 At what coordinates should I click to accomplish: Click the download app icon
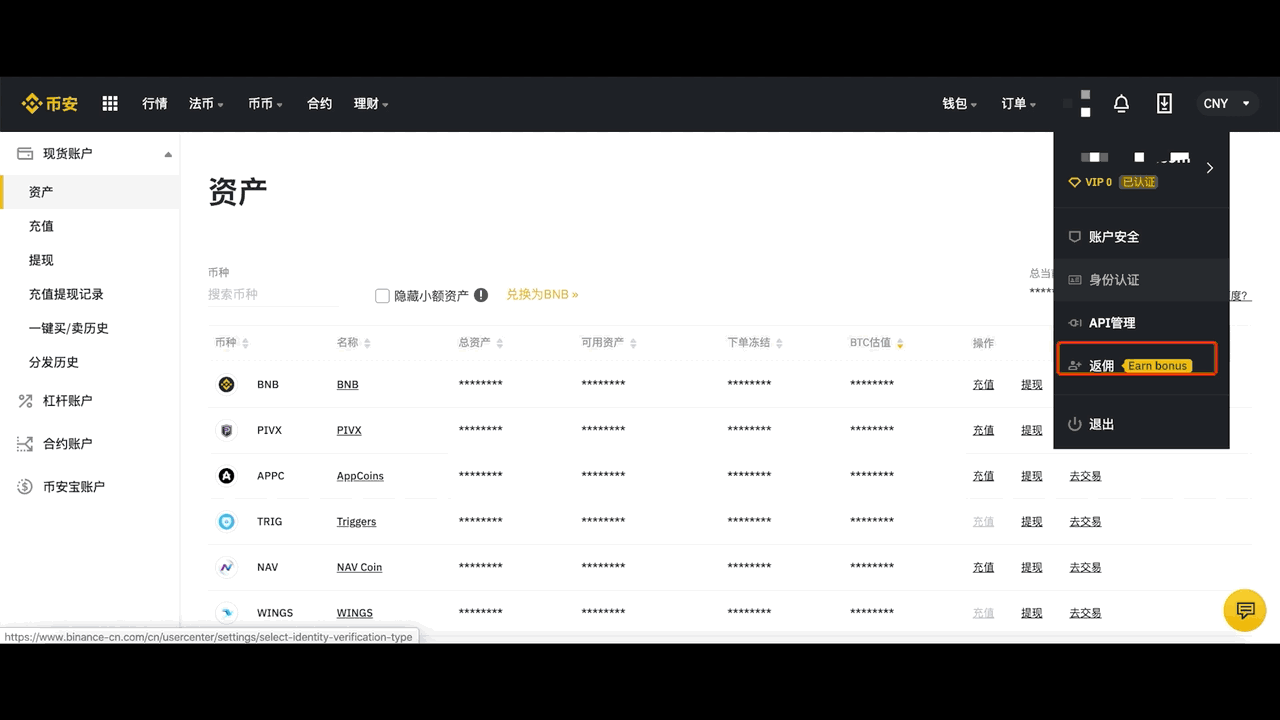coord(1164,104)
